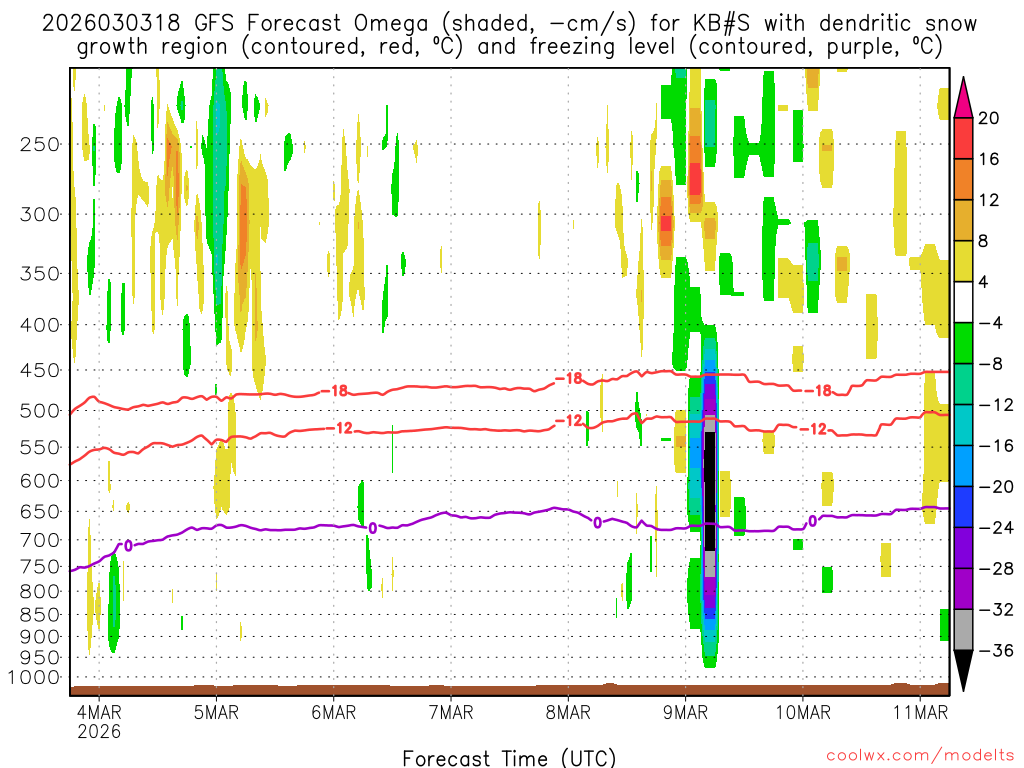Image resolution: width=1024 pixels, height=768 pixels.
Task: Click the colorbar value label 20
Action: tap(989, 118)
